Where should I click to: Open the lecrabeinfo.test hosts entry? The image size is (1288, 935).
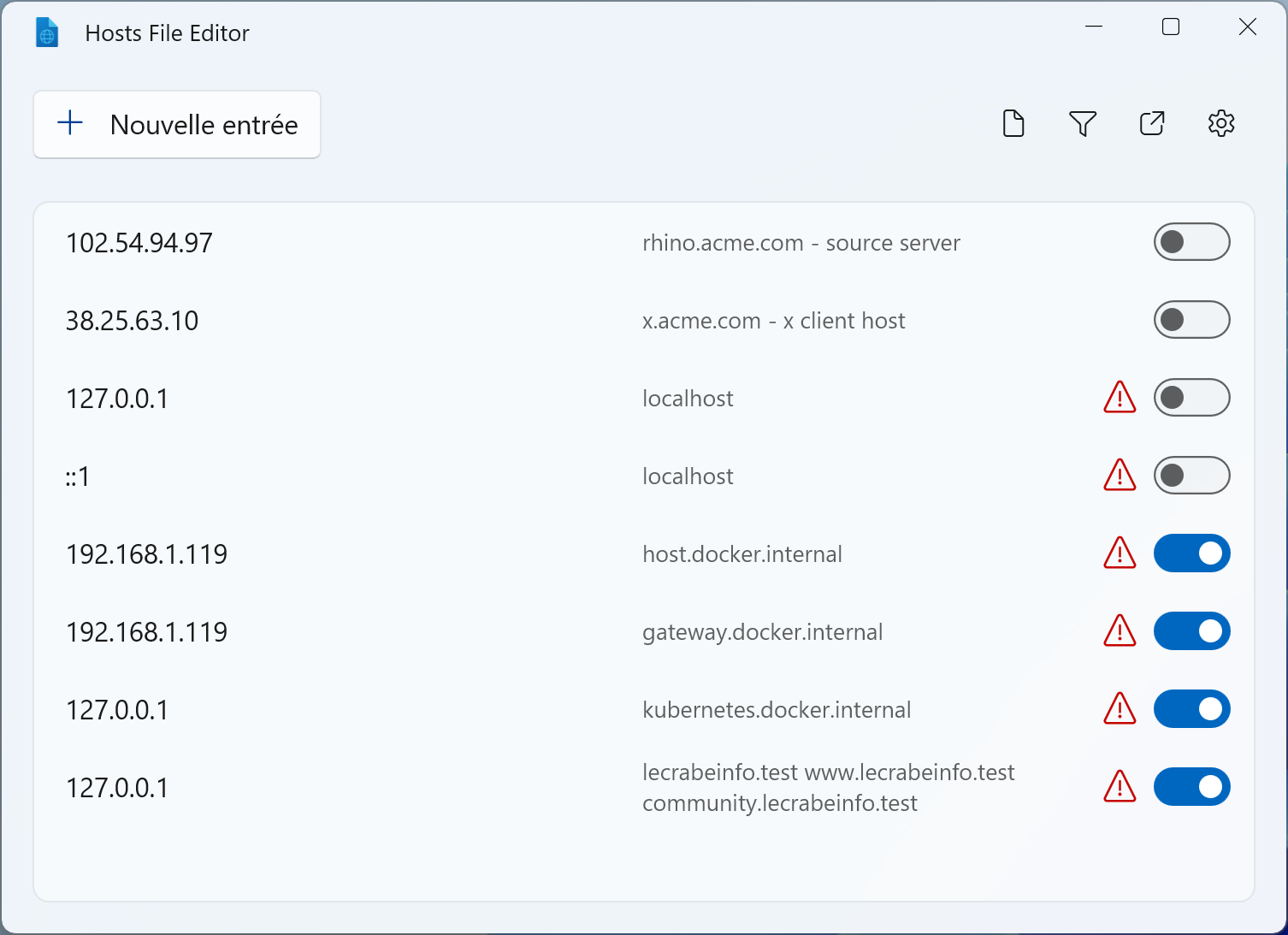(x=644, y=787)
